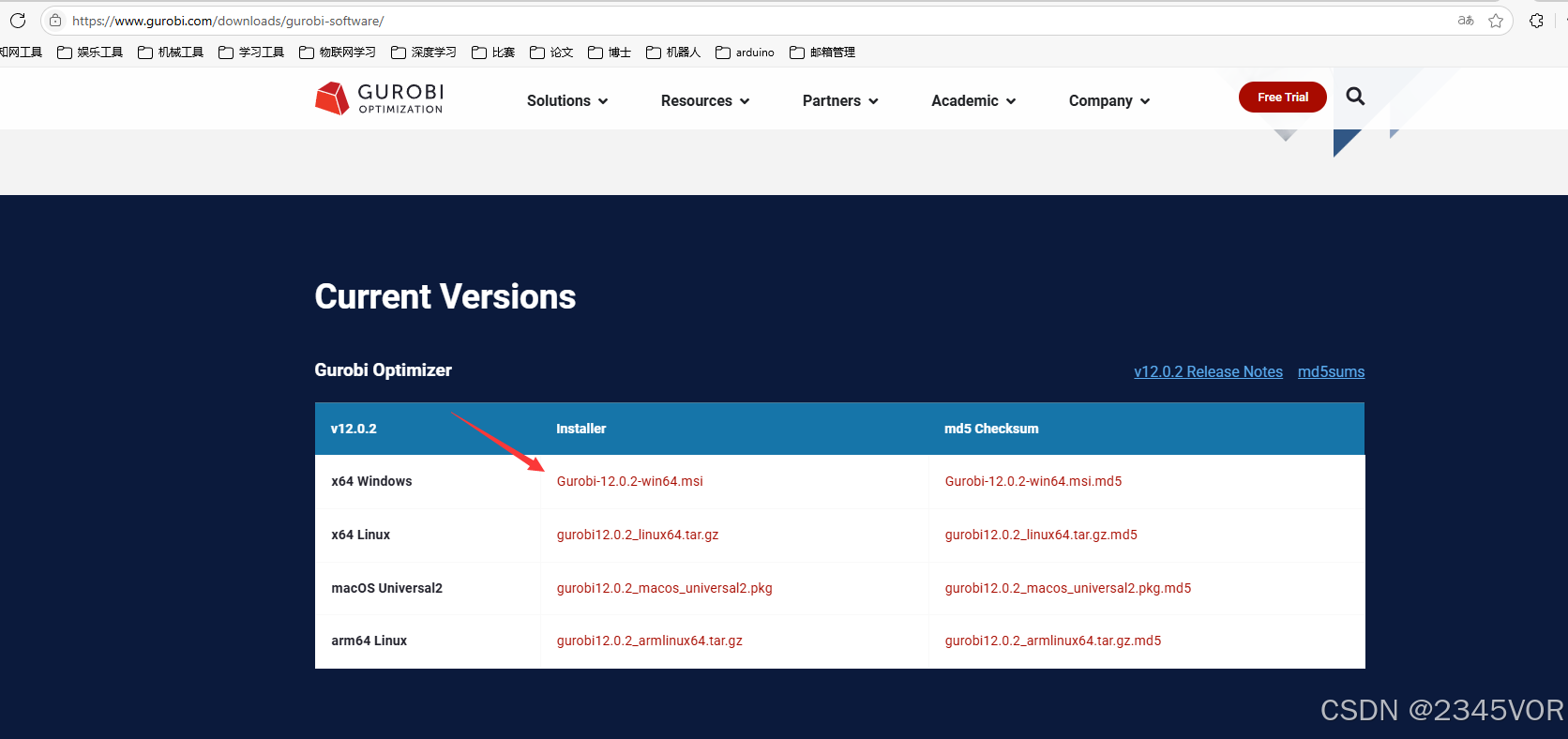Open the 比赛 bookmark folder
This screenshot has height=739, width=1568.
pyautogui.click(x=493, y=53)
